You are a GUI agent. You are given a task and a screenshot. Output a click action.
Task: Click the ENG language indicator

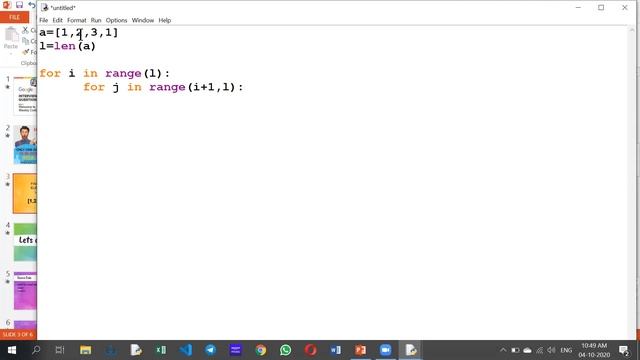[566, 350]
